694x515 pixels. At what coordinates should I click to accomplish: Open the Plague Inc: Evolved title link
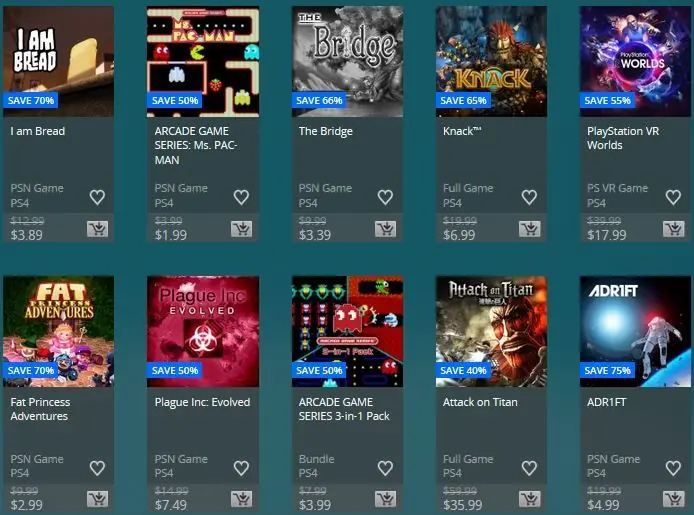(202, 402)
